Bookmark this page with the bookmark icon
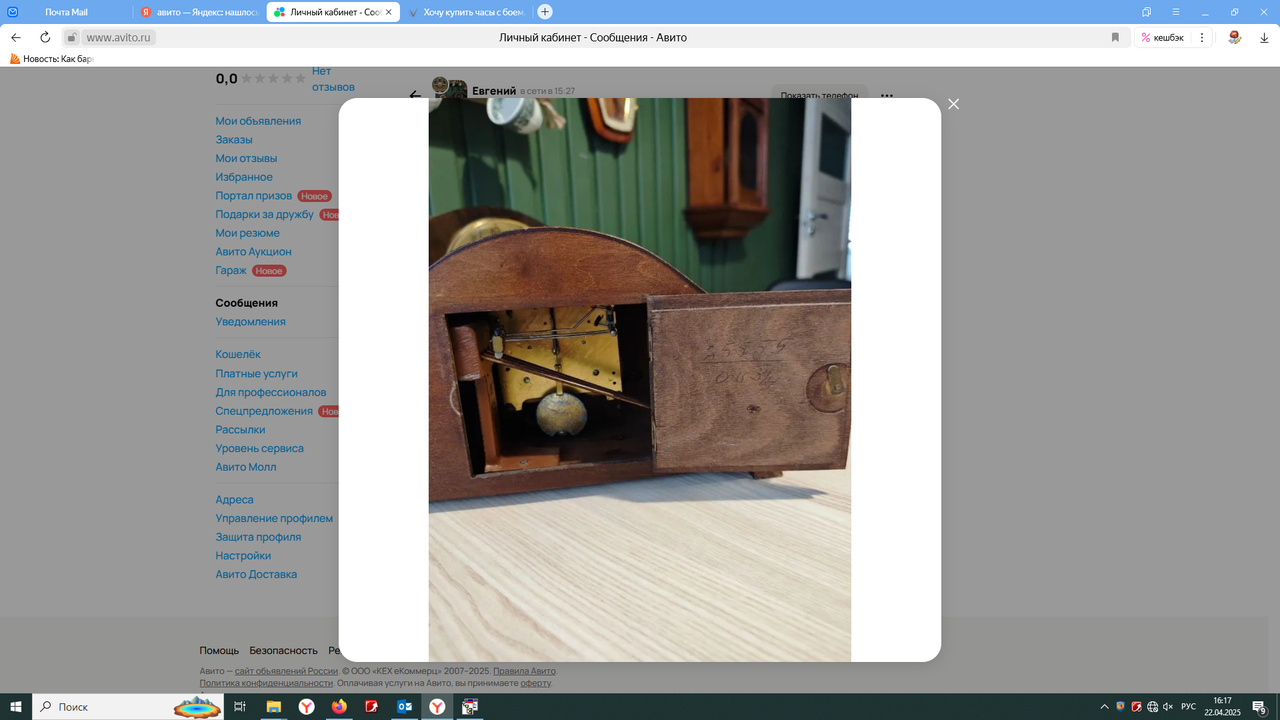The height and width of the screenshot is (720, 1280). 1115,37
